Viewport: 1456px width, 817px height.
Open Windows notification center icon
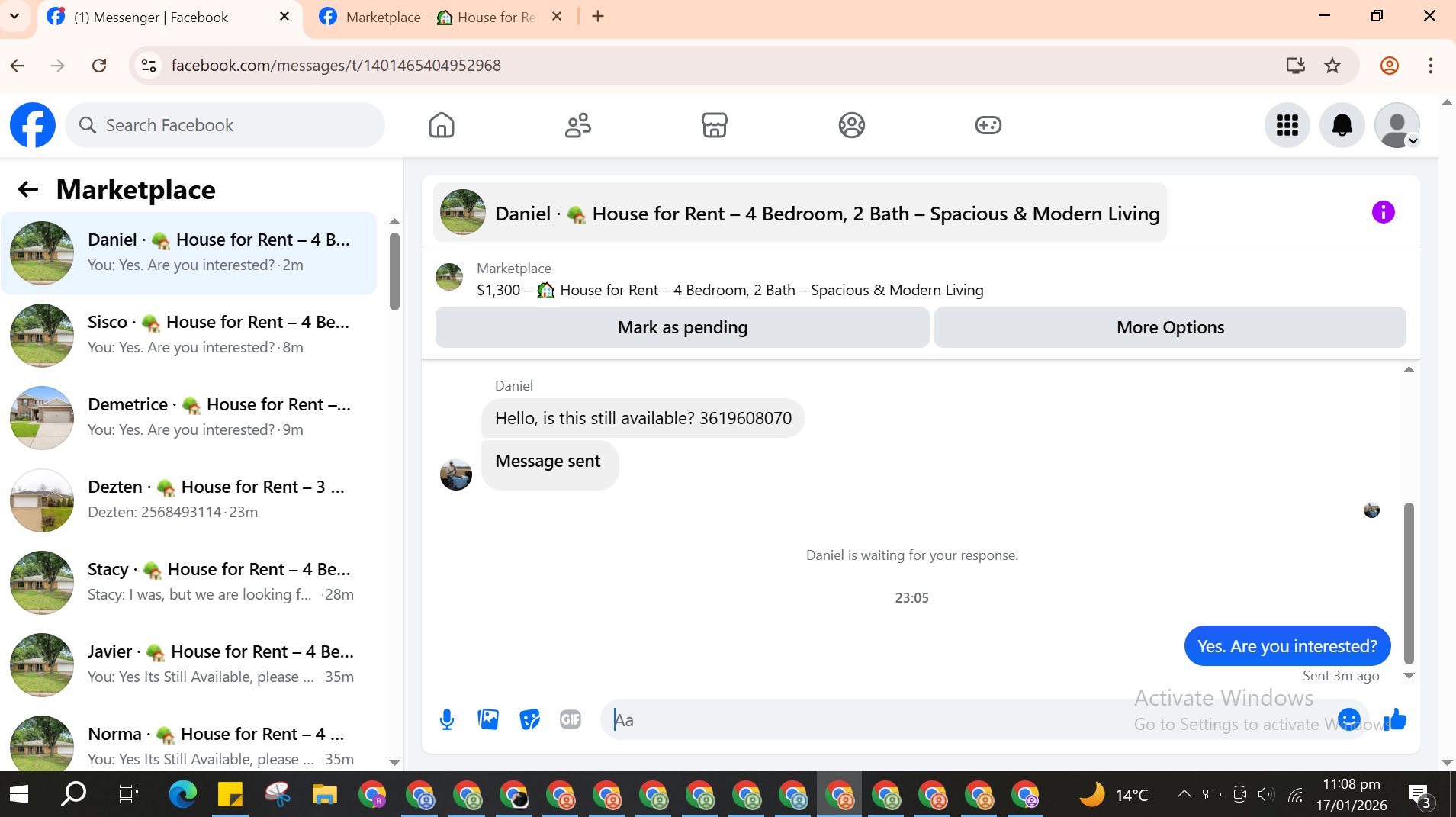point(1419,795)
